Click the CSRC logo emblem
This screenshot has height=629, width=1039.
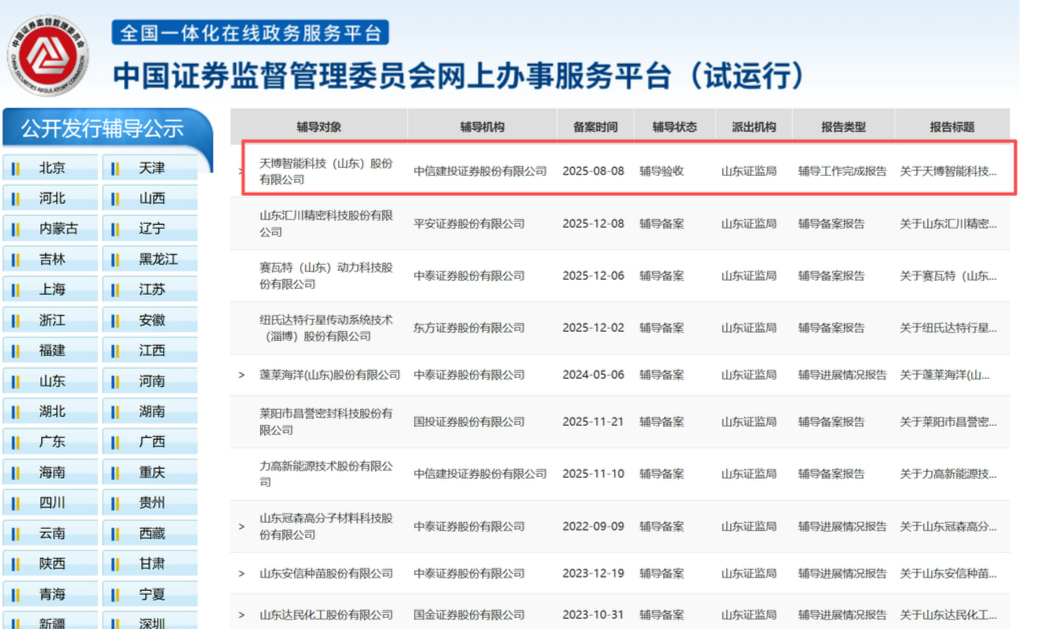[x=48, y=56]
